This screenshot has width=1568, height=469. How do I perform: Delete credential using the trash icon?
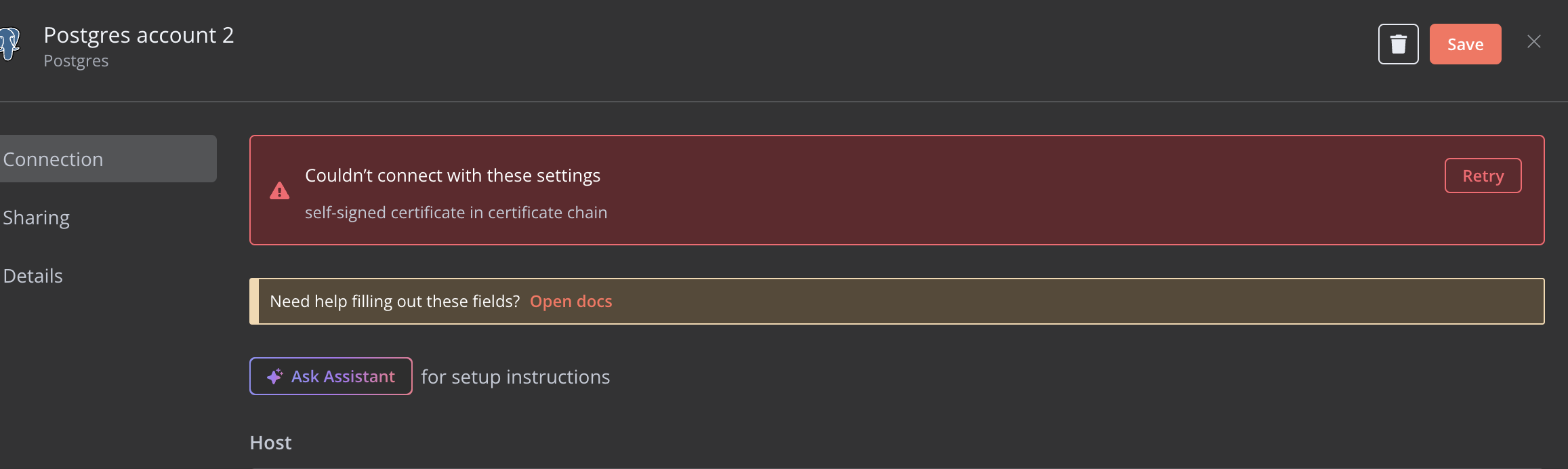[1398, 44]
